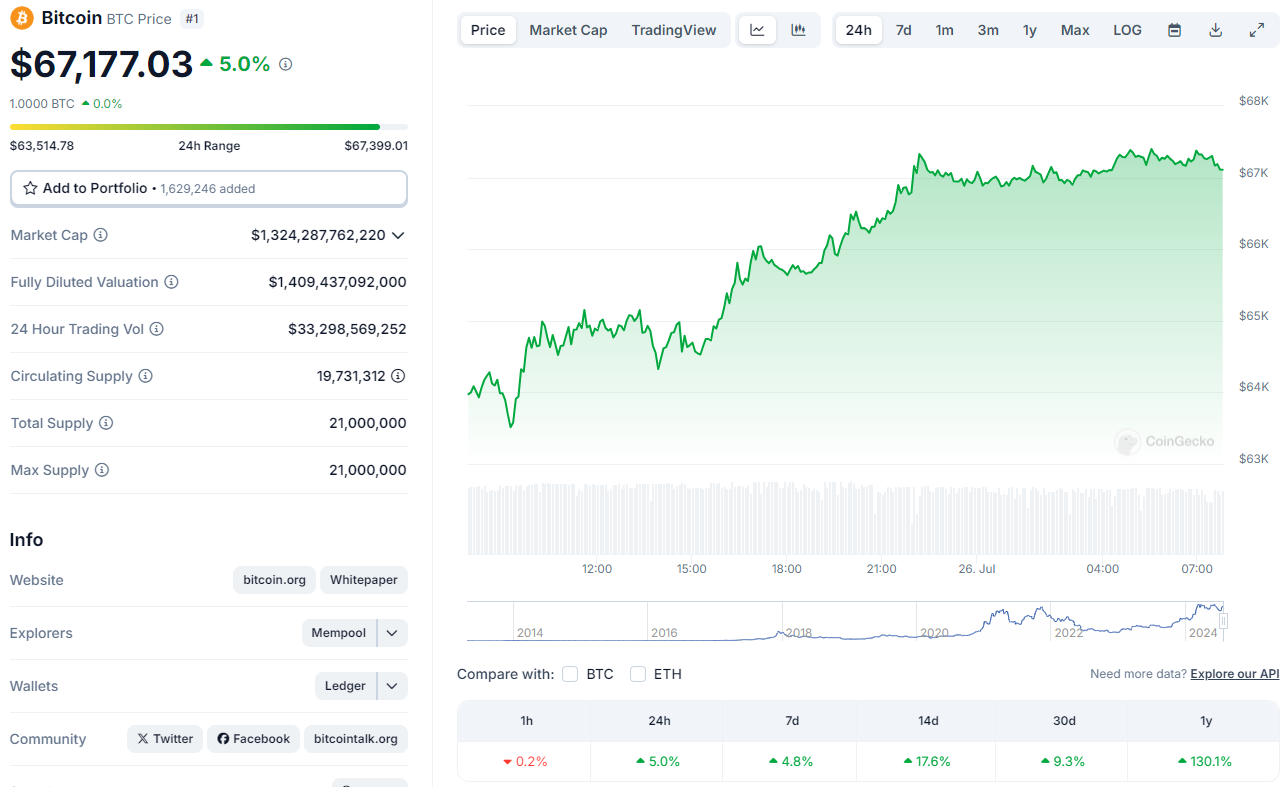Open Mempool explorer link
Image resolution: width=1286 pixels, height=787 pixels.
(x=339, y=633)
